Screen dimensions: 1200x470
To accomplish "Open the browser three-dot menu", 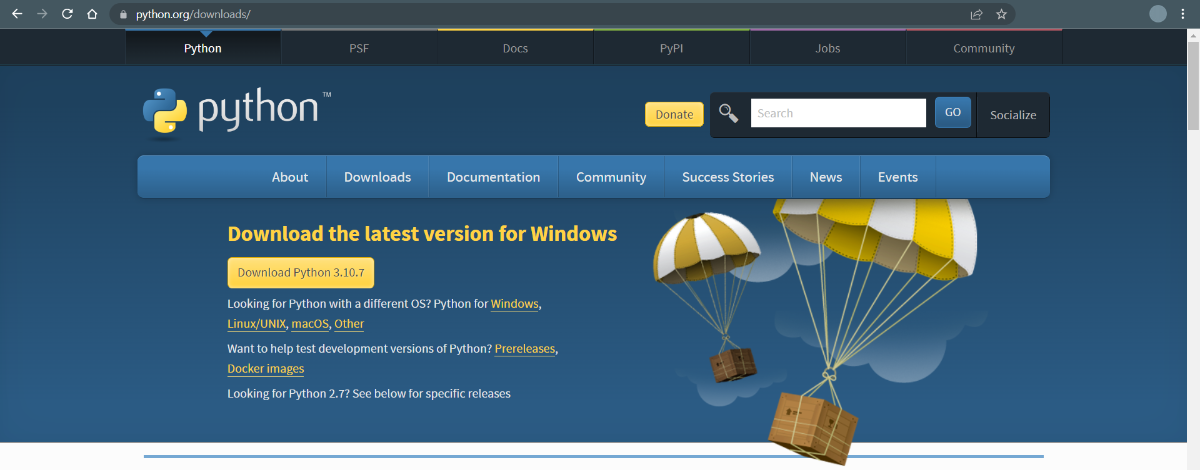I will coord(1185,14).
